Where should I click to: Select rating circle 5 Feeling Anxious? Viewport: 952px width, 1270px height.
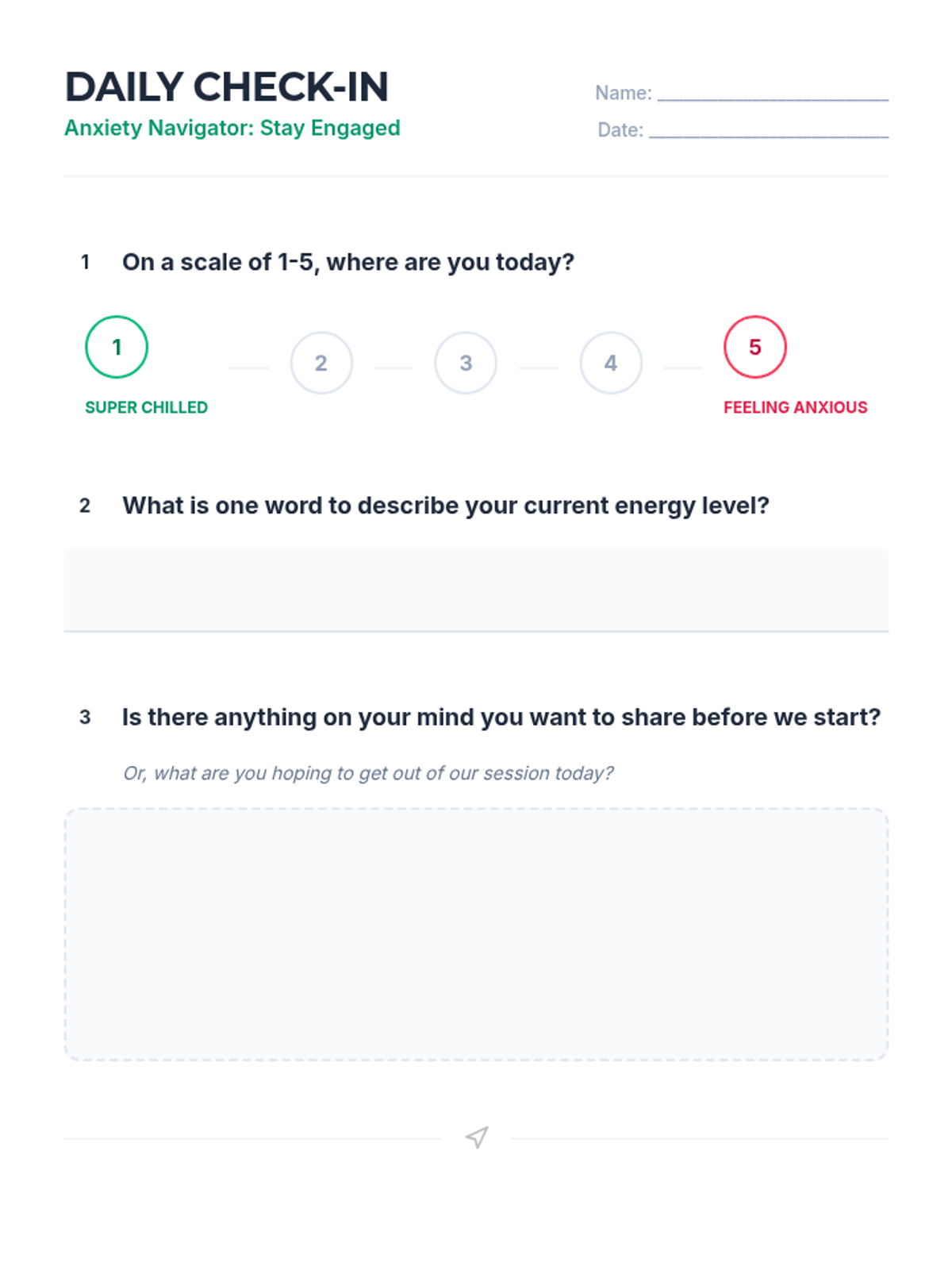pyautogui.click(x=755, y=347)
